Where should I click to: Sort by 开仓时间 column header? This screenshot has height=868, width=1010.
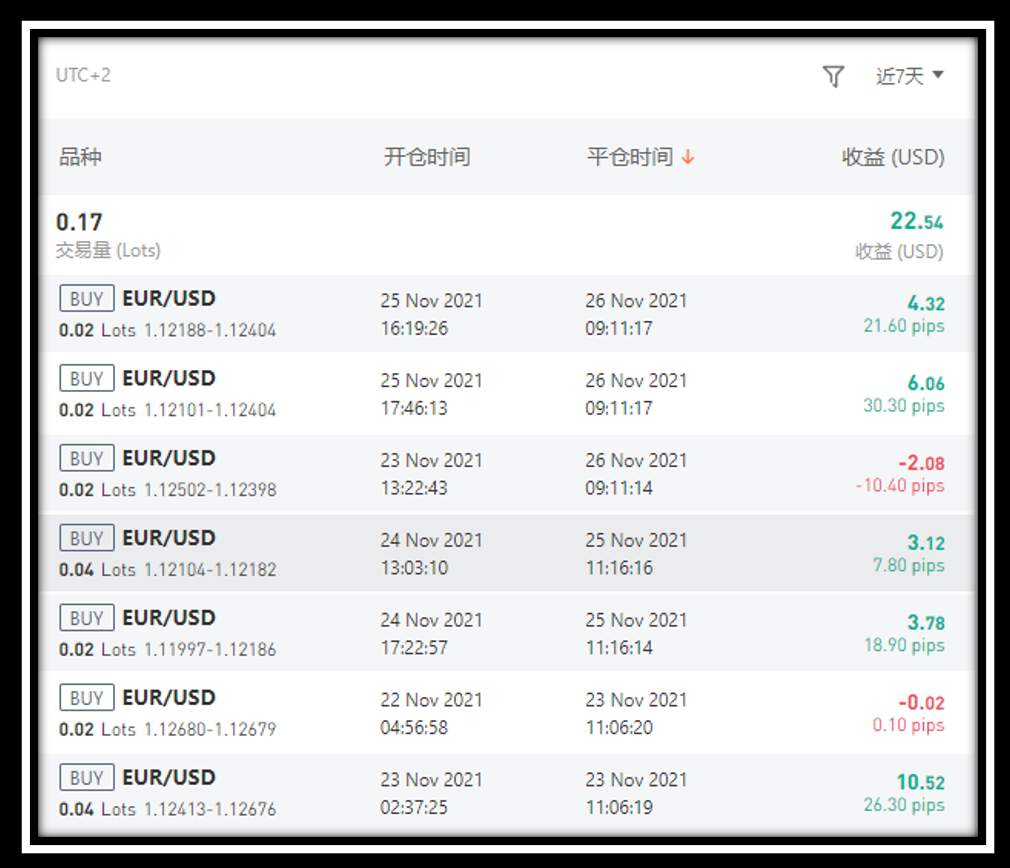click(427, 156)
